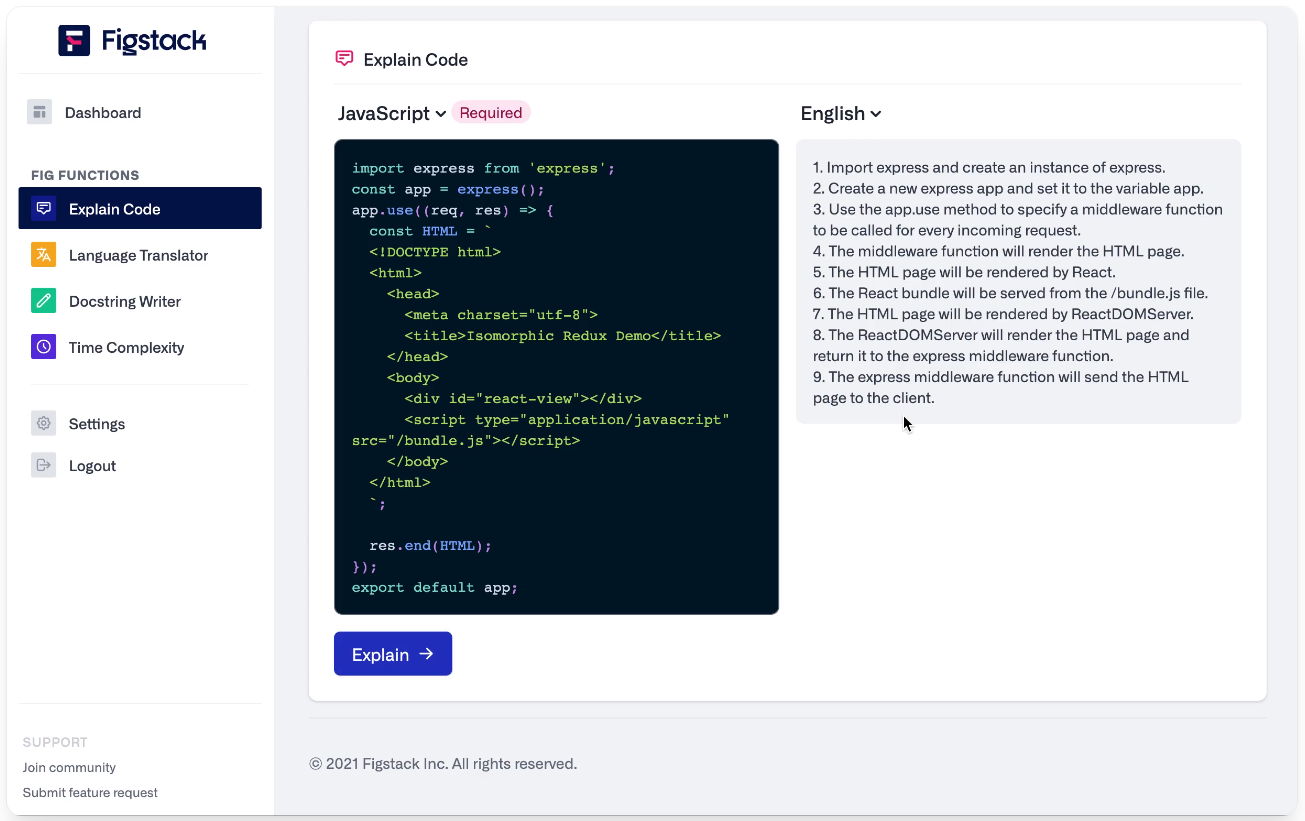Click the SUPPORT section label

point(55,742)
